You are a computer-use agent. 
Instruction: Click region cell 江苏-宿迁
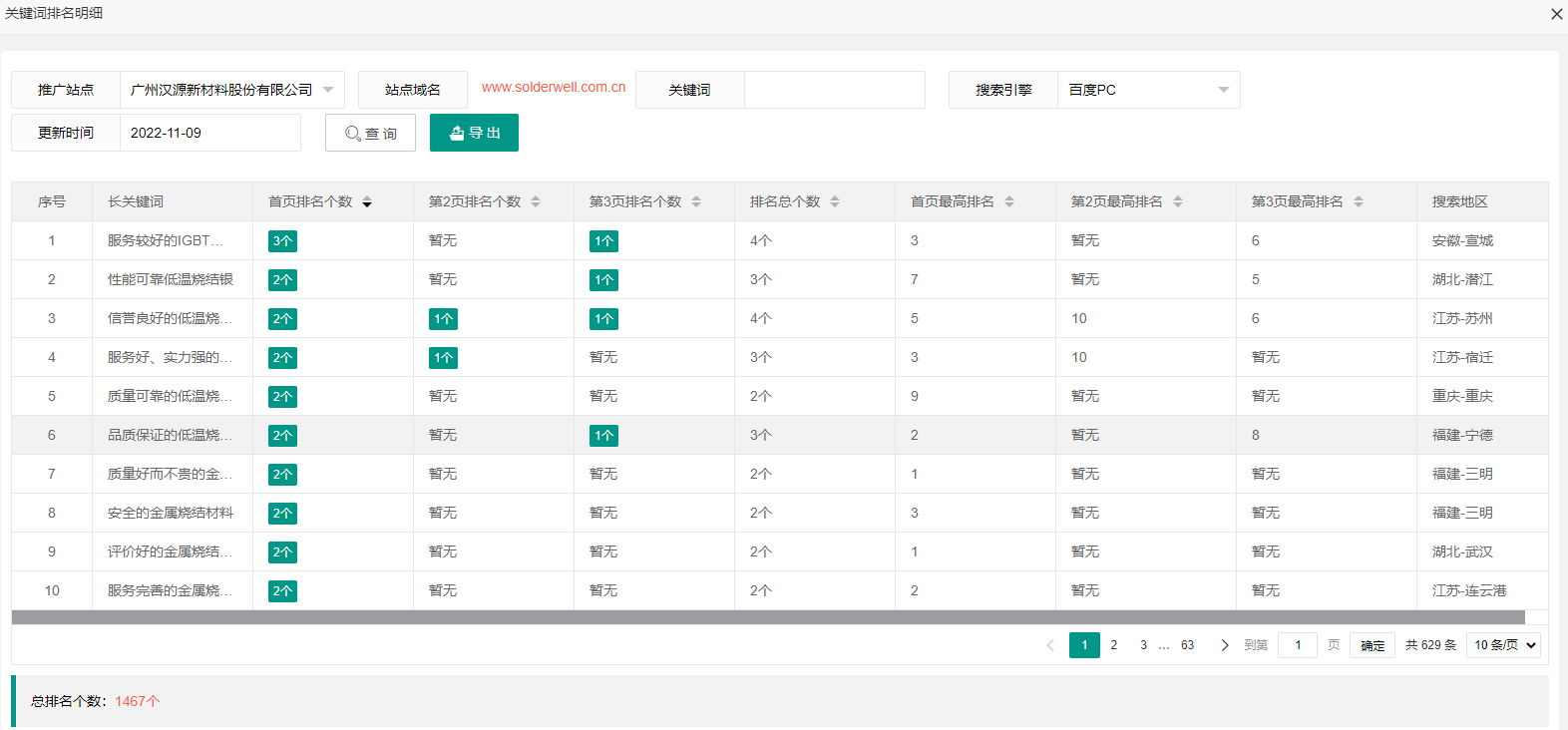pos(1462,357)
